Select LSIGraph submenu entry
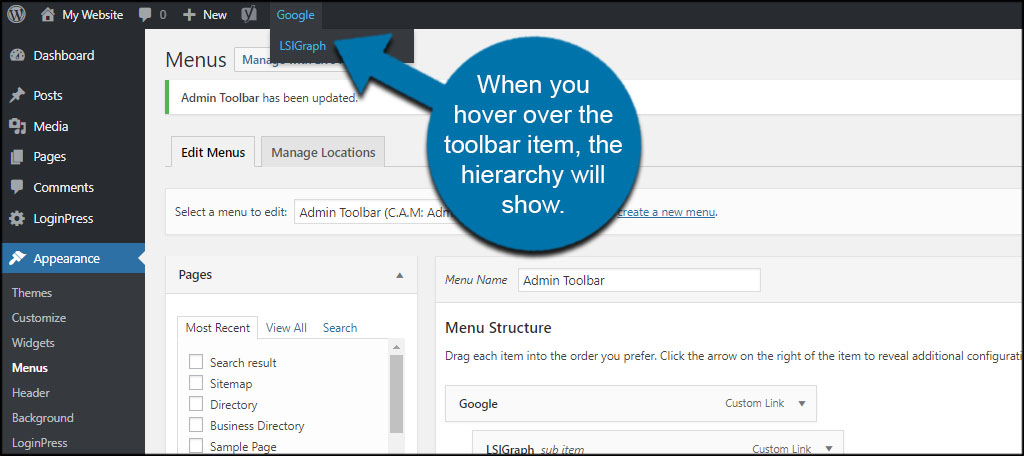The height and width of the screenshot is (456, 1024). coord(302,46)
